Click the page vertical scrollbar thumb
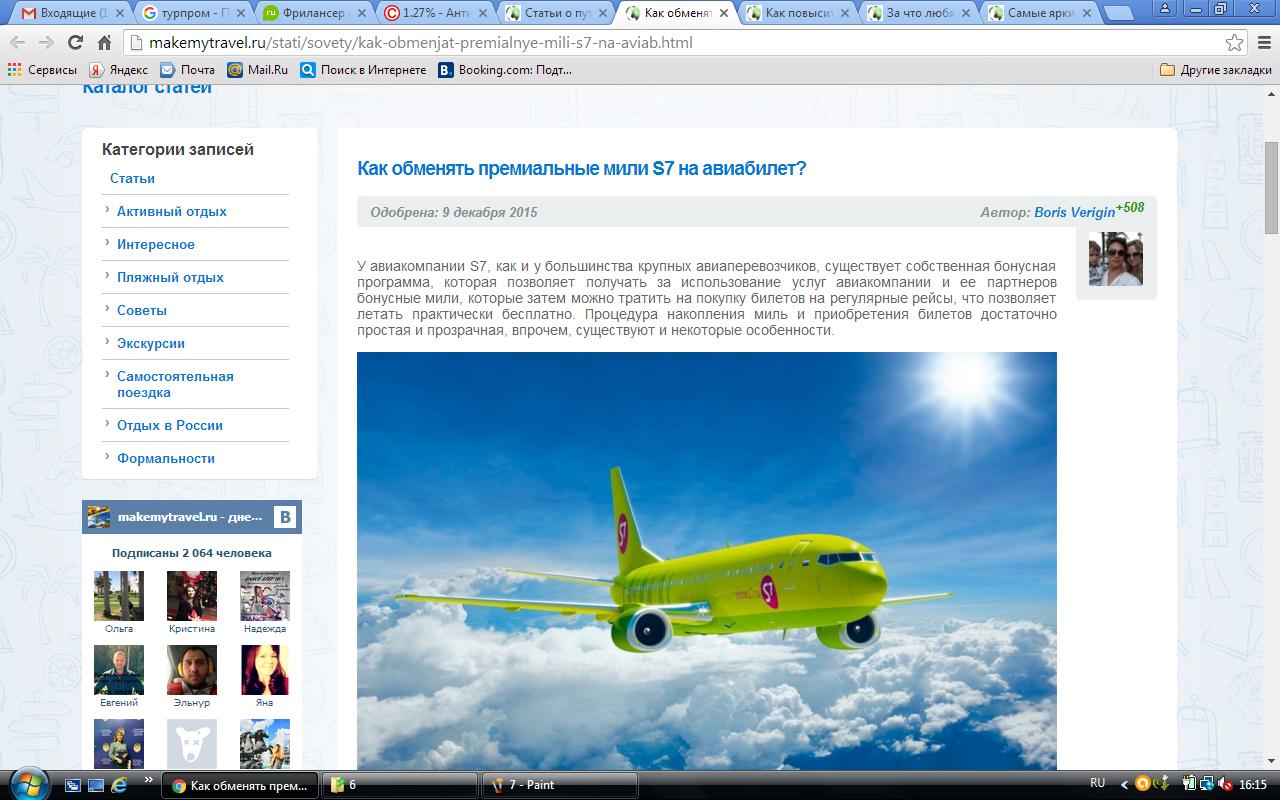Screen dimensions: 1280x800 tap(1272, 188)
